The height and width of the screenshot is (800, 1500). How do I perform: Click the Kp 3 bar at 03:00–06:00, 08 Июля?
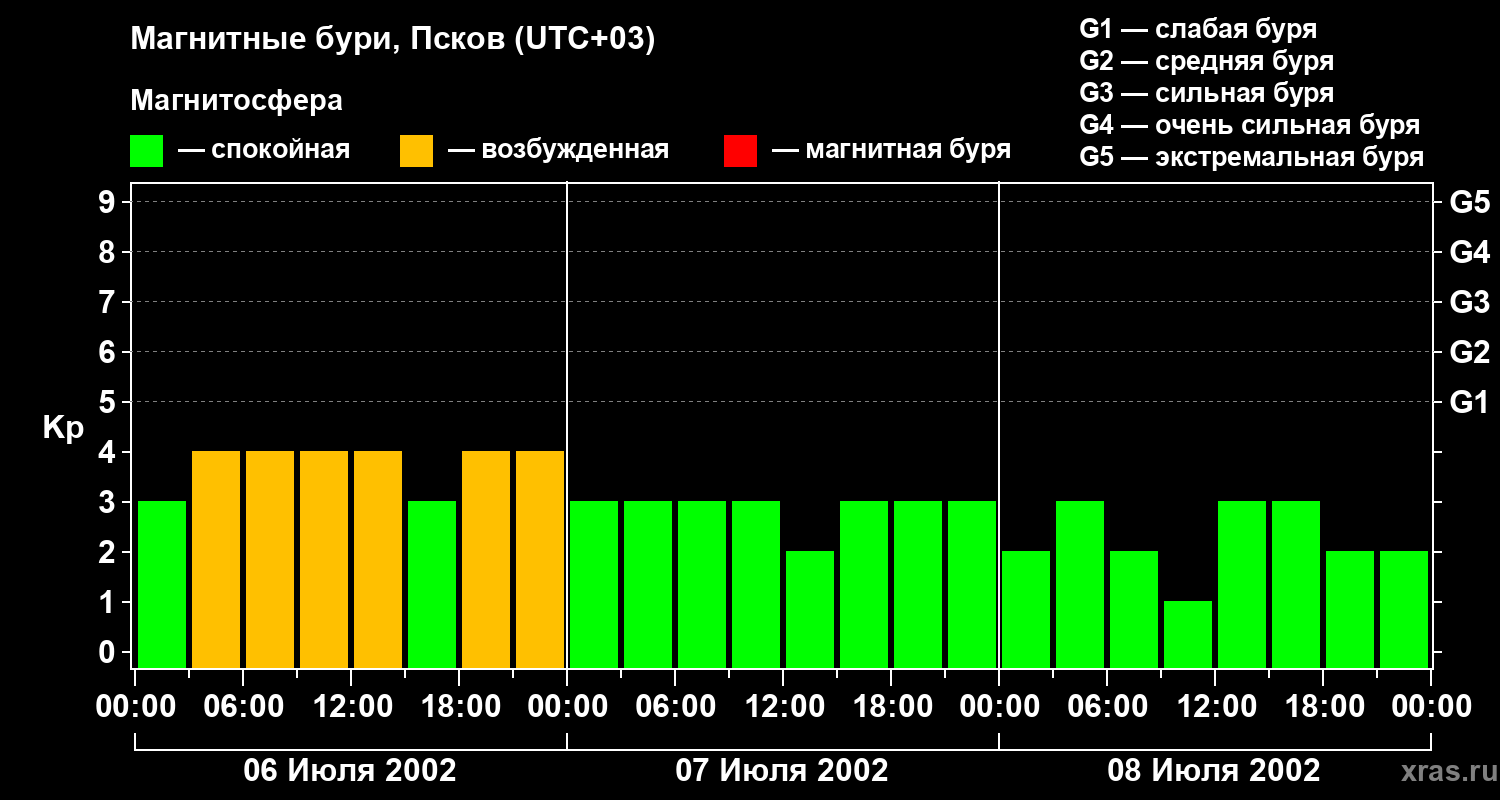[1080, 584]
